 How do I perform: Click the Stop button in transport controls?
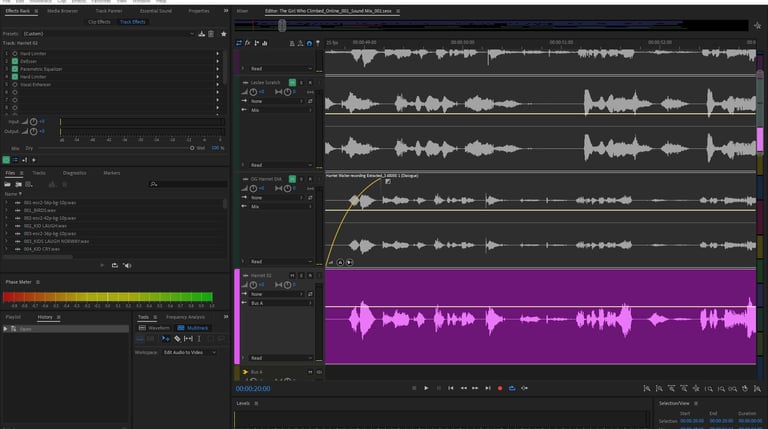tap(413, 388)
